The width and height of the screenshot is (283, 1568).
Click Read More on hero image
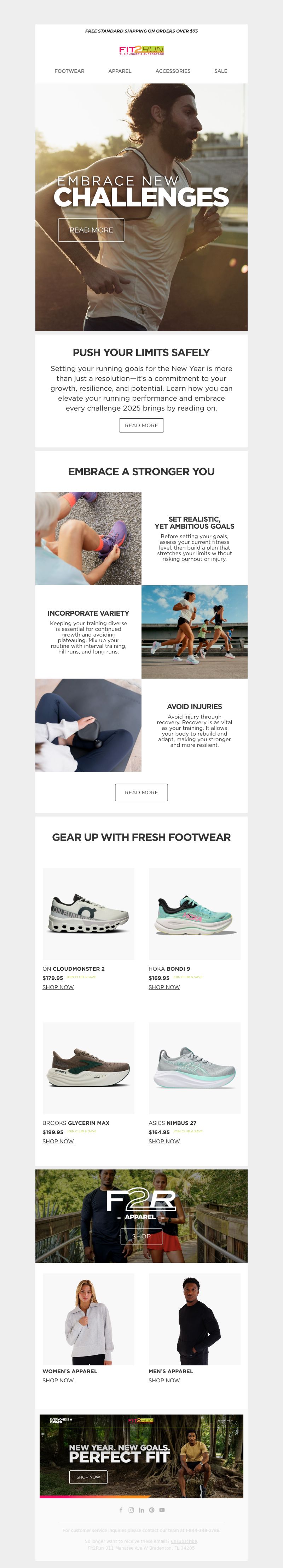tap(91, 230)
